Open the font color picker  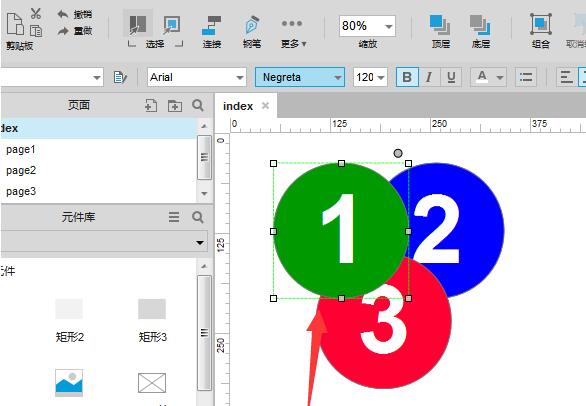(488, 77)
